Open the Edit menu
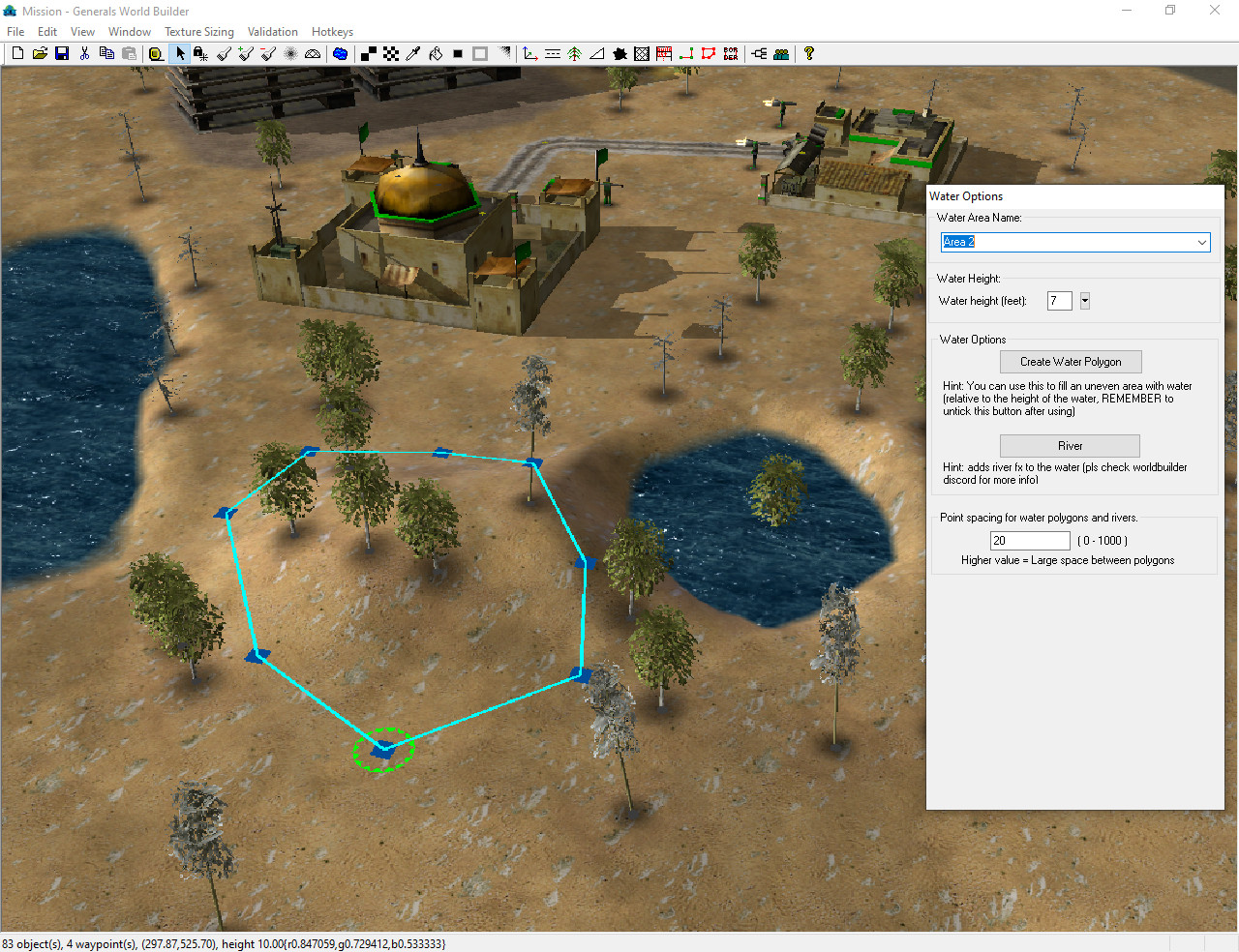This screenshot has height=952, width=1239. 46,32
